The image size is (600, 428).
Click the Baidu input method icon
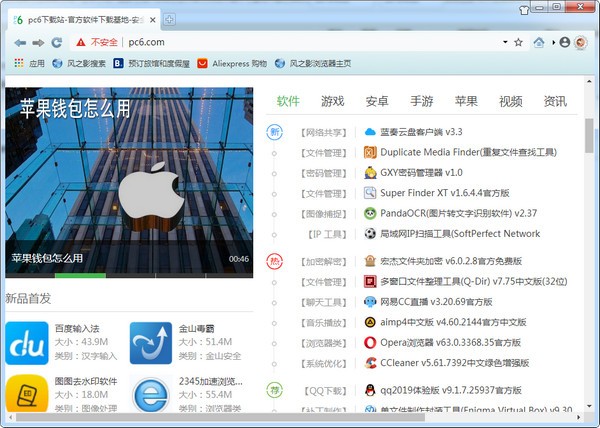(x=26, y=343)
